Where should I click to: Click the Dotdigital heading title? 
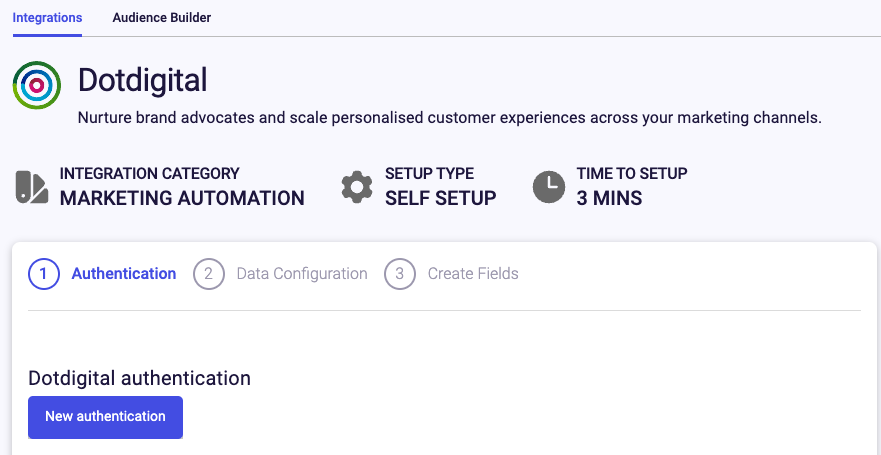click(143, 80)
